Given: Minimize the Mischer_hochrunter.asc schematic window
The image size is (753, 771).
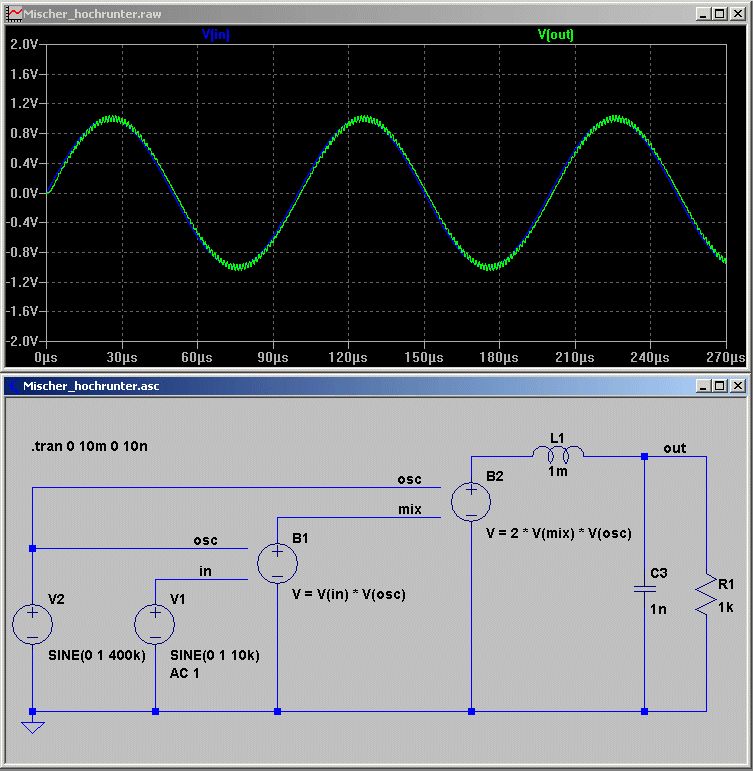Looking at the screenshot, I should [703, 386].
